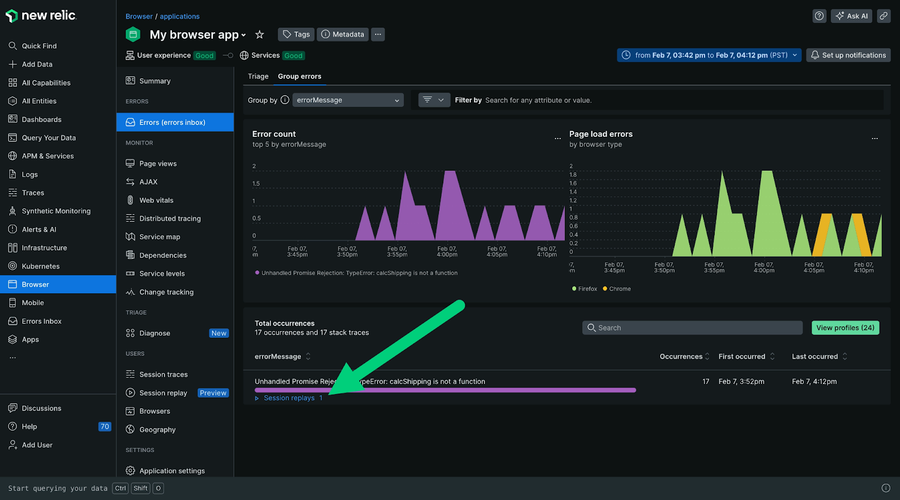Open the errorMessage group-by dropdown

349,100
